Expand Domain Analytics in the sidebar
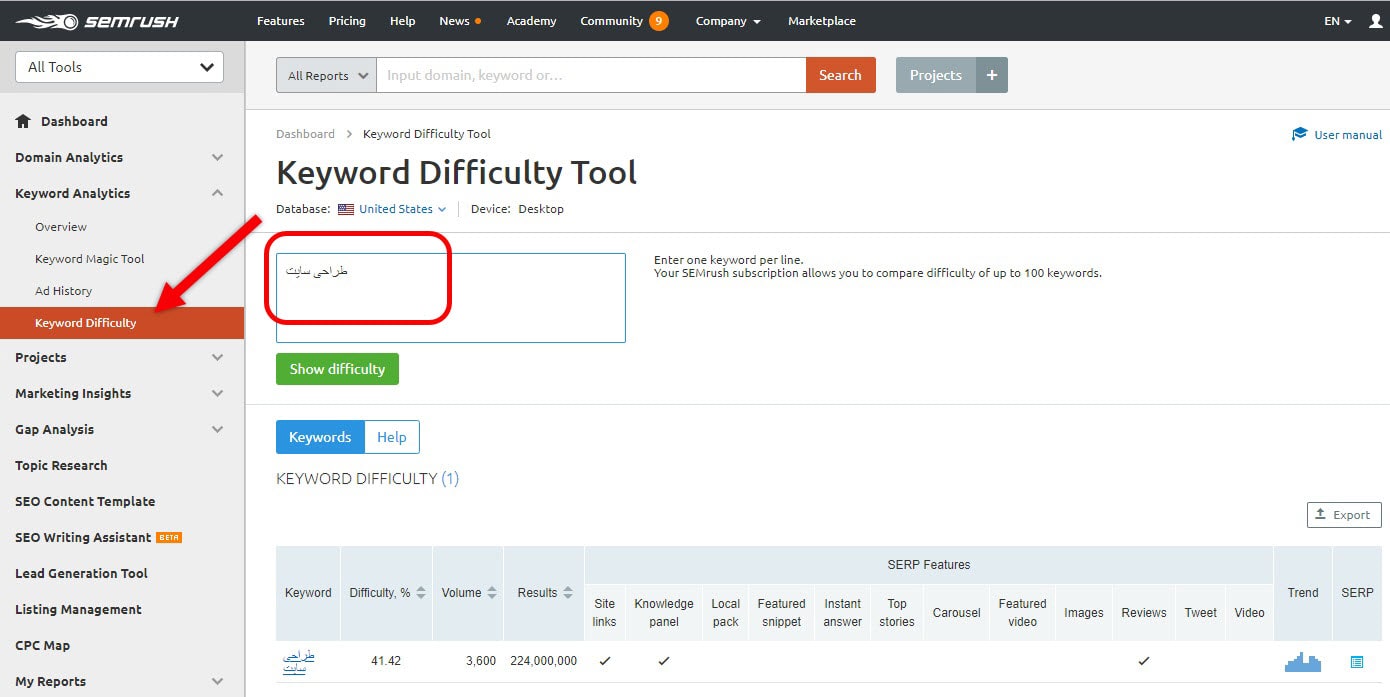1390x697 pixels. (68, 157)
